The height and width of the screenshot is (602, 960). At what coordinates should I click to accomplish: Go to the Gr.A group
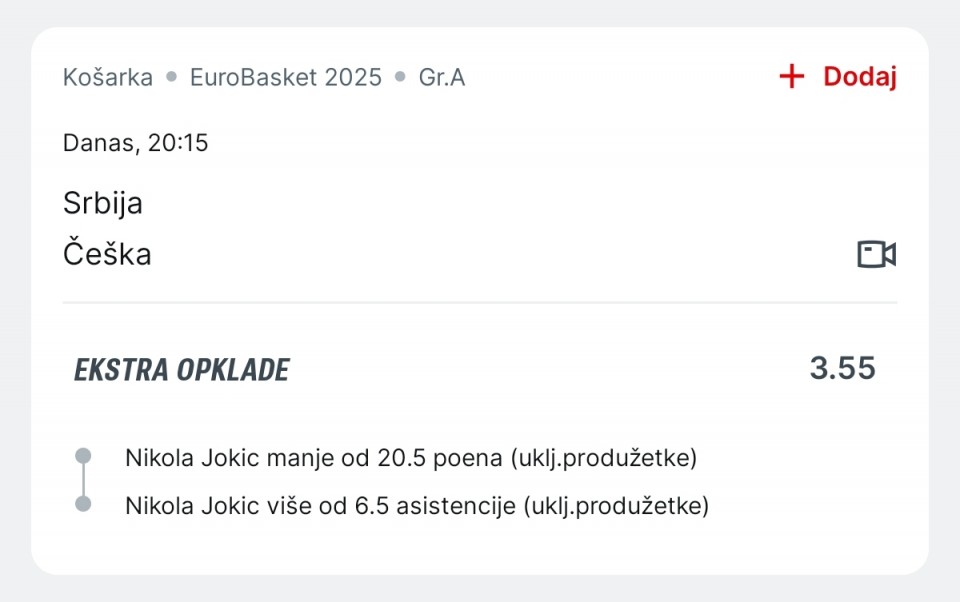tap(442, 77)
